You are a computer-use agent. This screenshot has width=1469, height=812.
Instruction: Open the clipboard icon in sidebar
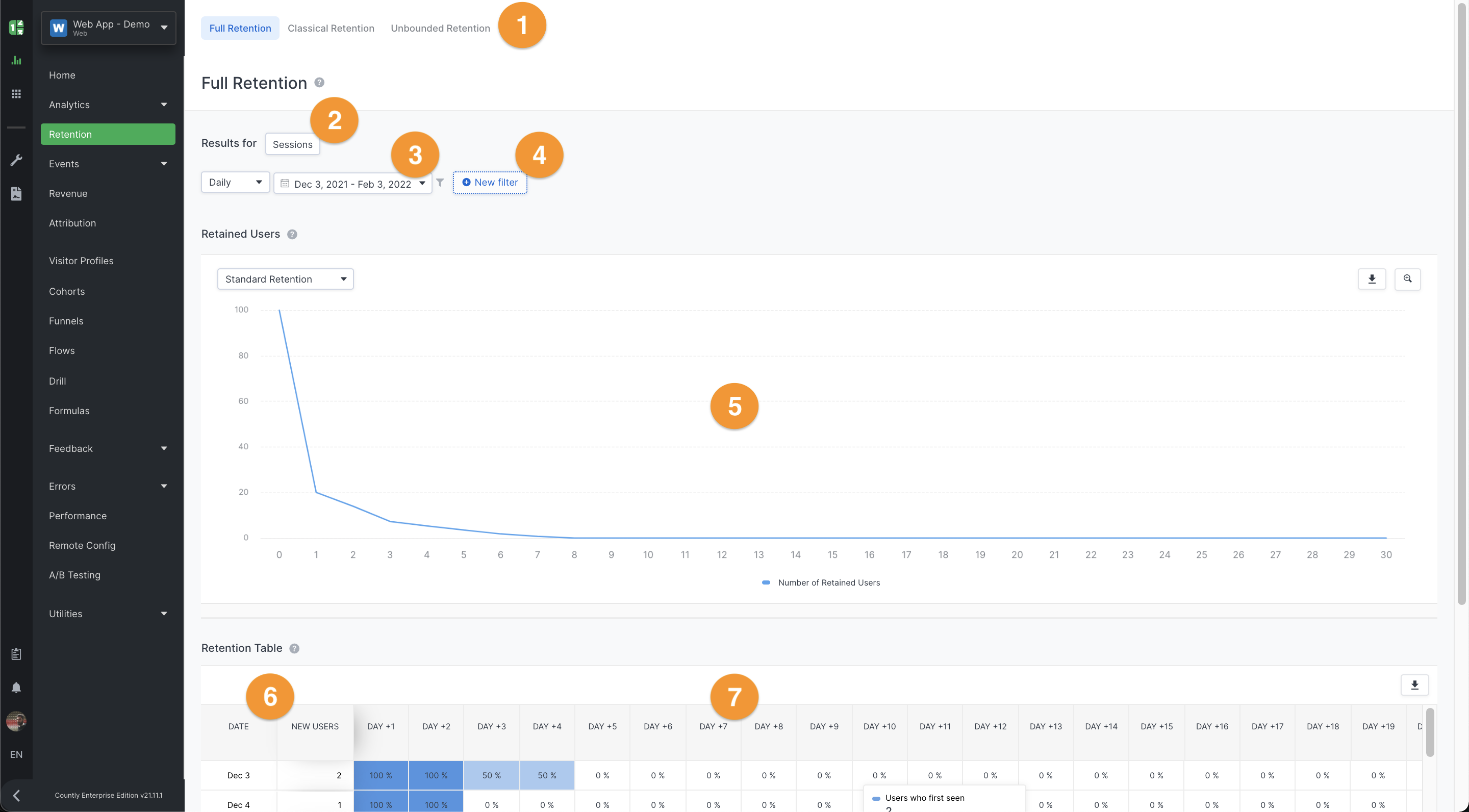[x=16, y=654]
